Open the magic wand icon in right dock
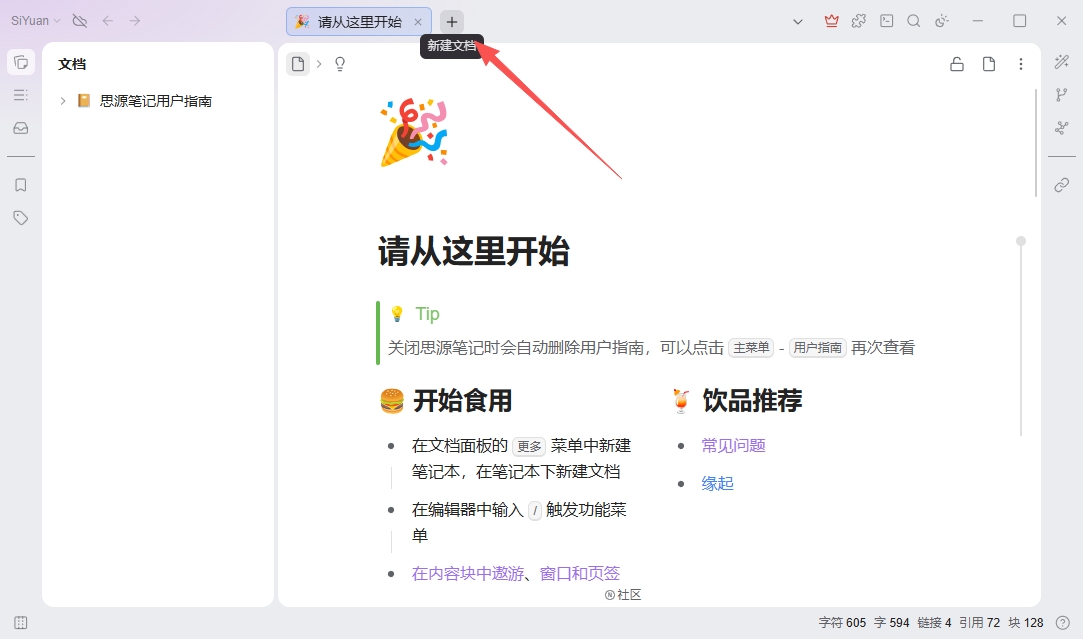 pos(1062,62)
